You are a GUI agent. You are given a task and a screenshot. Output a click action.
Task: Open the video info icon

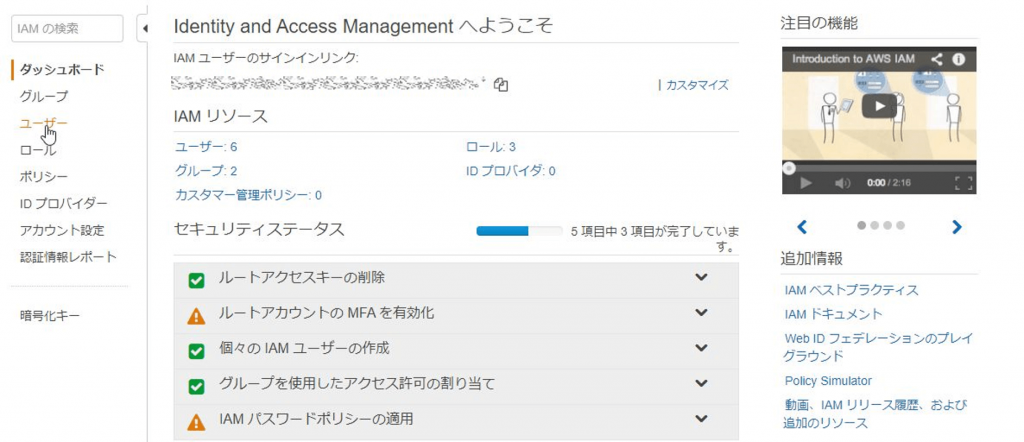[x=959, y=59]
